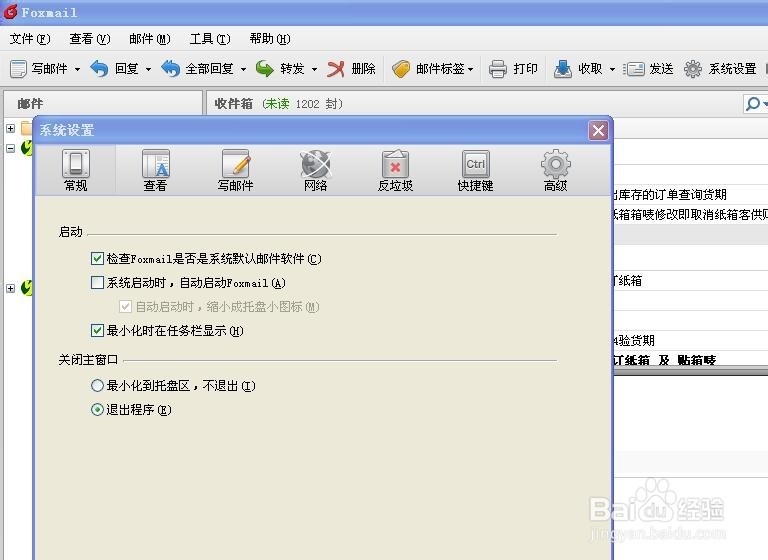This screenshot has height=560, width=768.
Task: Open the 工具(T) menu
Action: [x=210, y=39]
